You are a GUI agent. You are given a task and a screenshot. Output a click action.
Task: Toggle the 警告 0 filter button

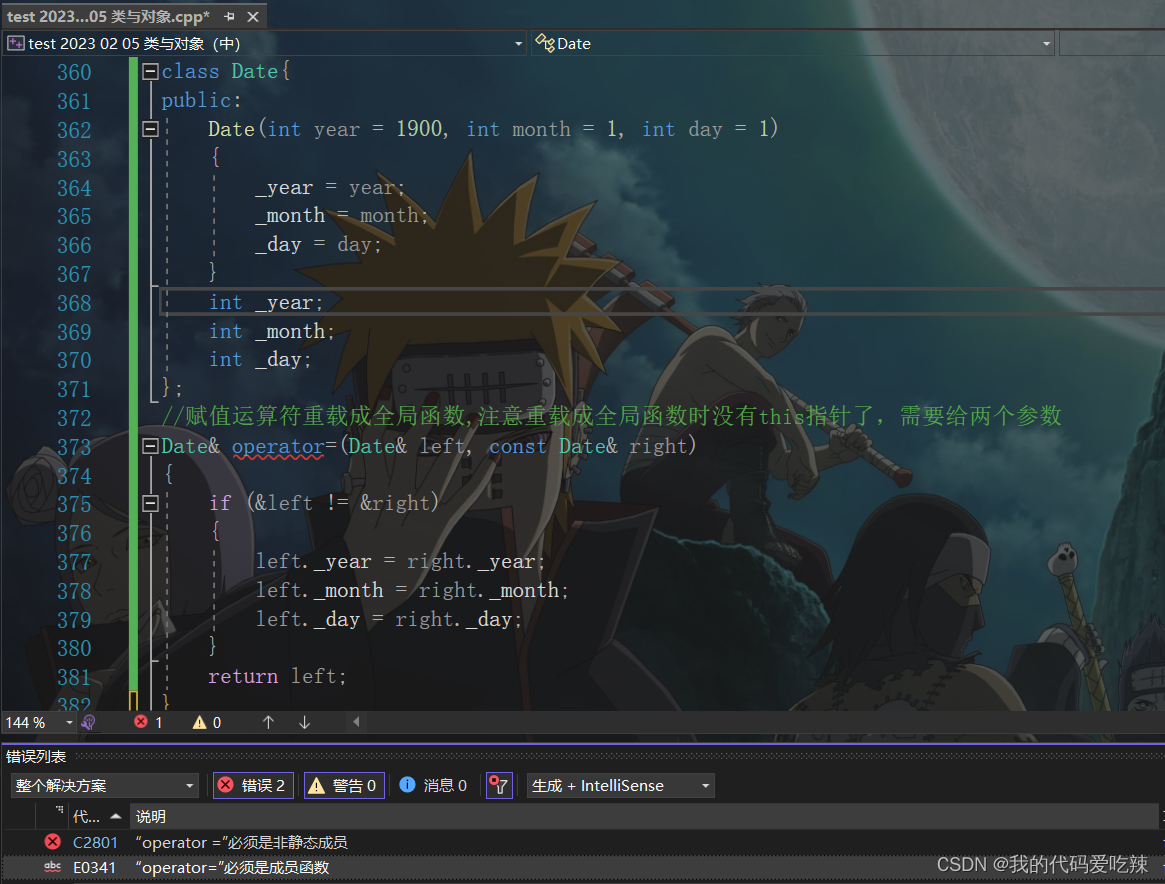point(344,785)
